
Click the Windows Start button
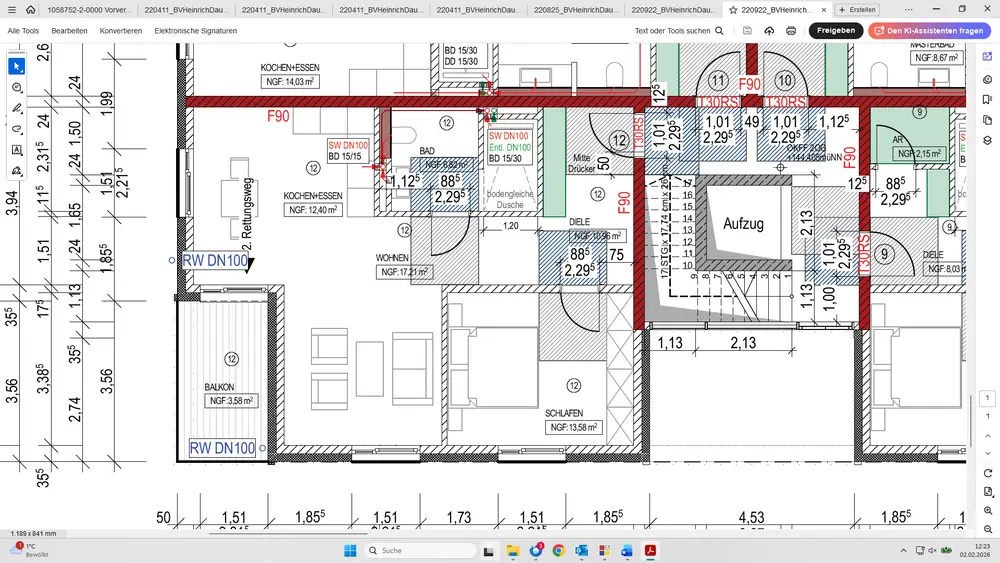click(x=350, y=551)
